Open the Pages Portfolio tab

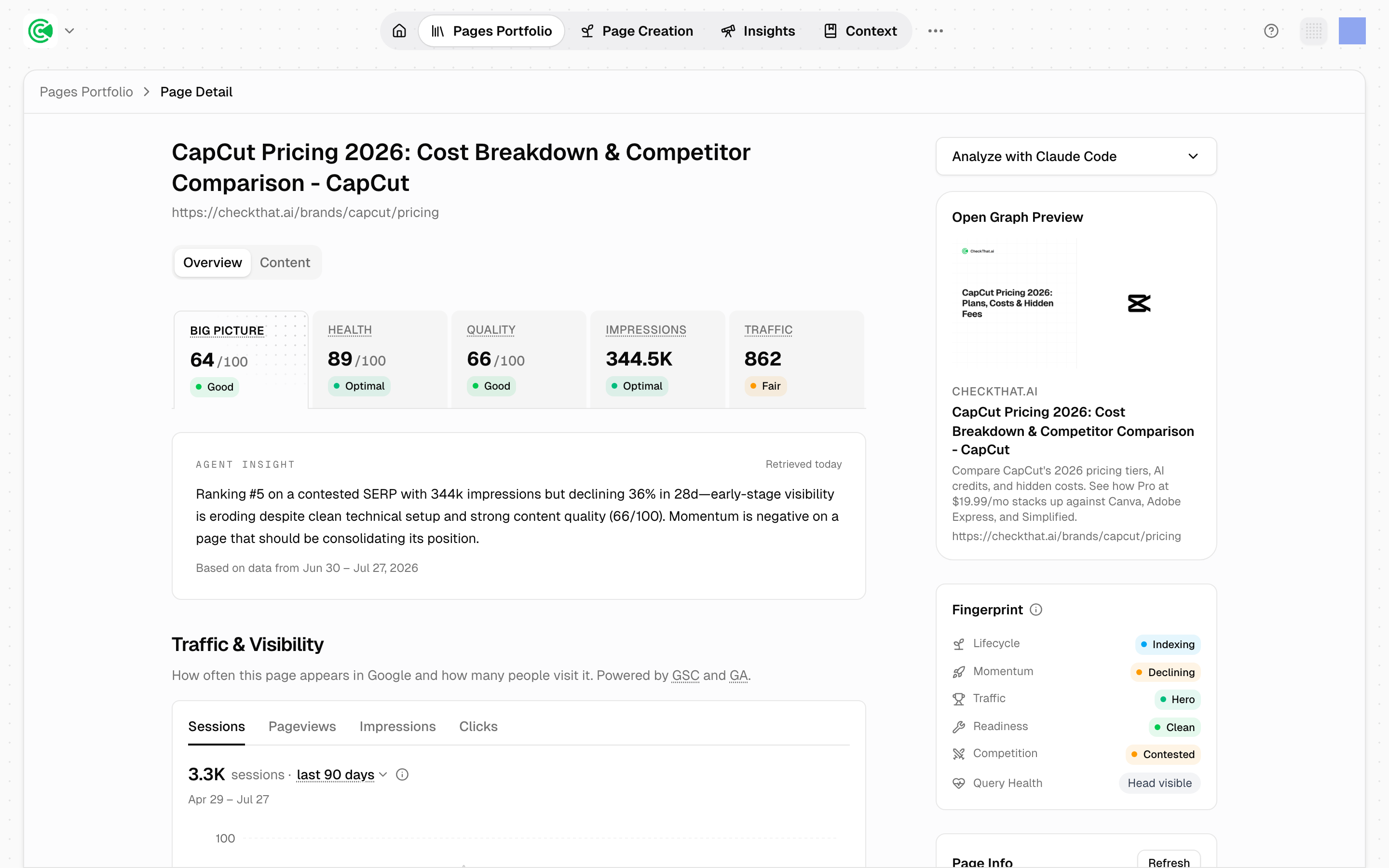(491, 31)
